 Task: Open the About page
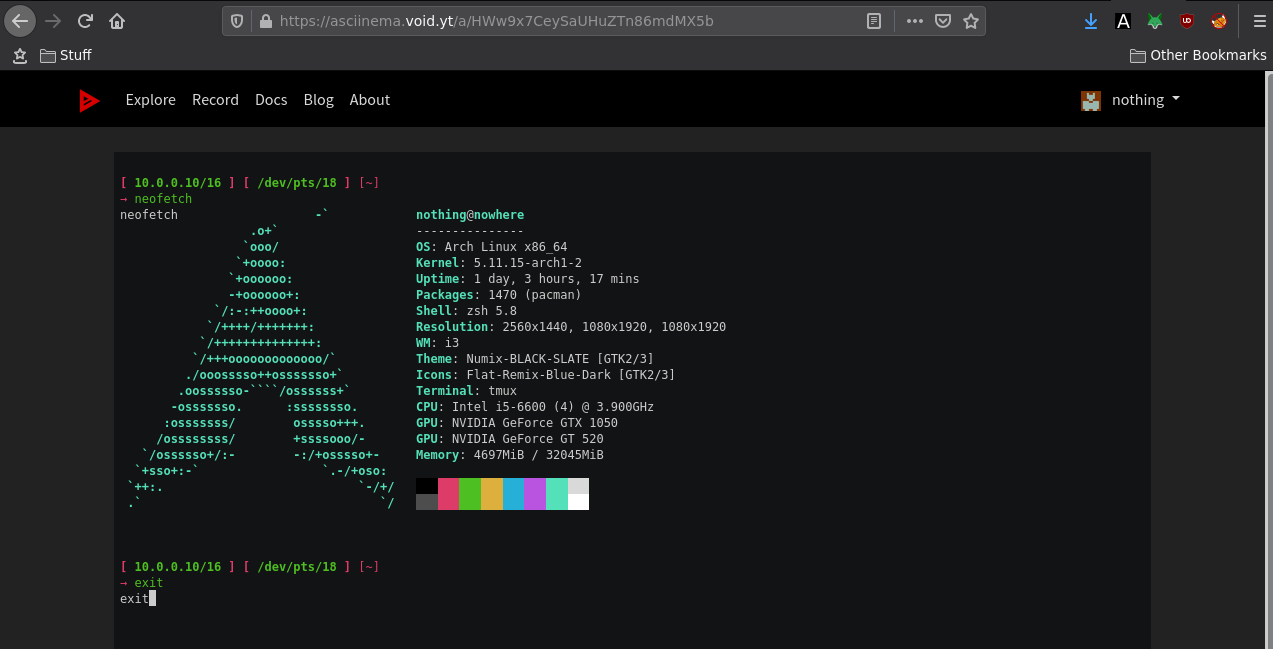pyautogui.click(x=370, y=100)
